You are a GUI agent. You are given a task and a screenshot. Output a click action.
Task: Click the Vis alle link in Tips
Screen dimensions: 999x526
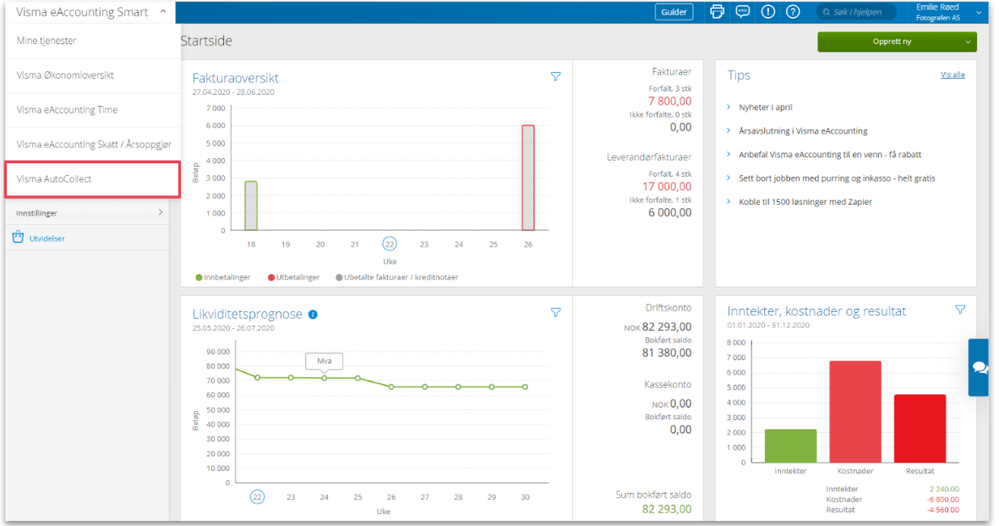pos(952,75)
